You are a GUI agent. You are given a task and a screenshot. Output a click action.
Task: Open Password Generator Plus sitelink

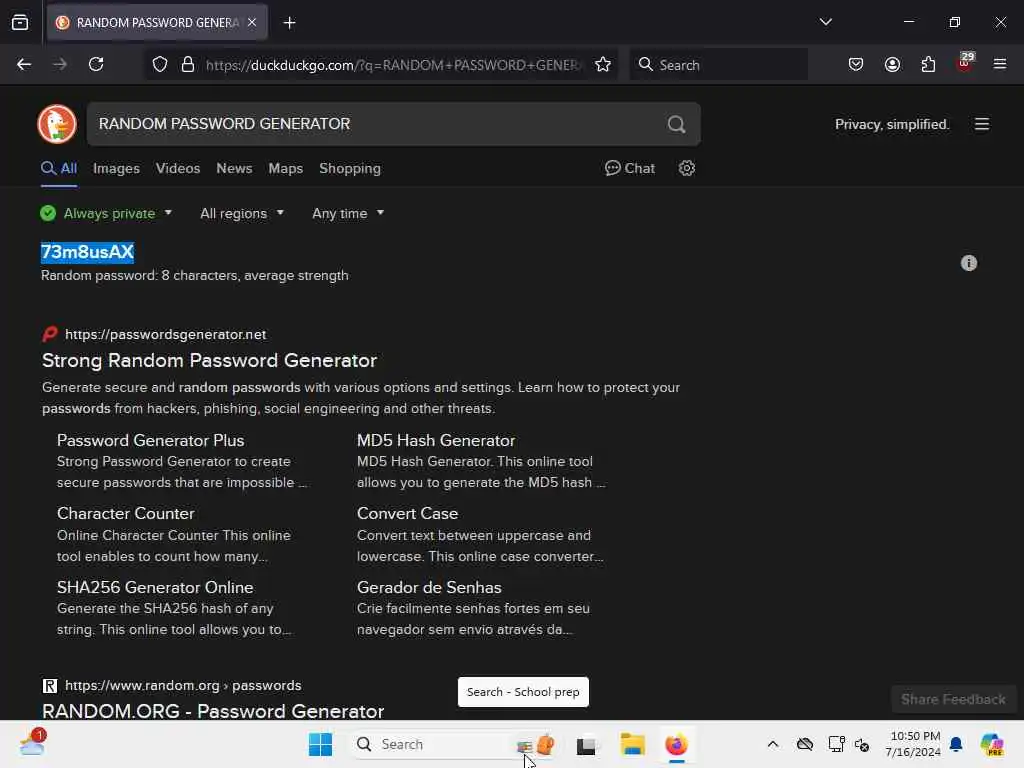tap(150, 440)
